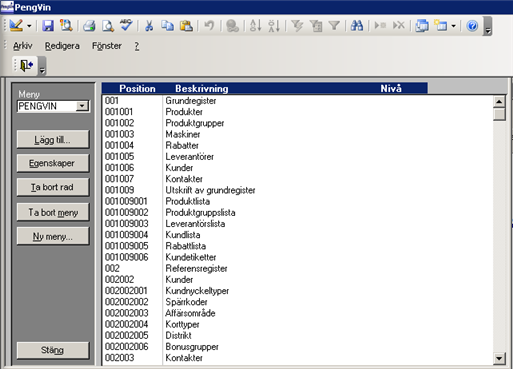Click the Ta bort rad button
Screen dimensions: 513x369
tap(53, 187)
